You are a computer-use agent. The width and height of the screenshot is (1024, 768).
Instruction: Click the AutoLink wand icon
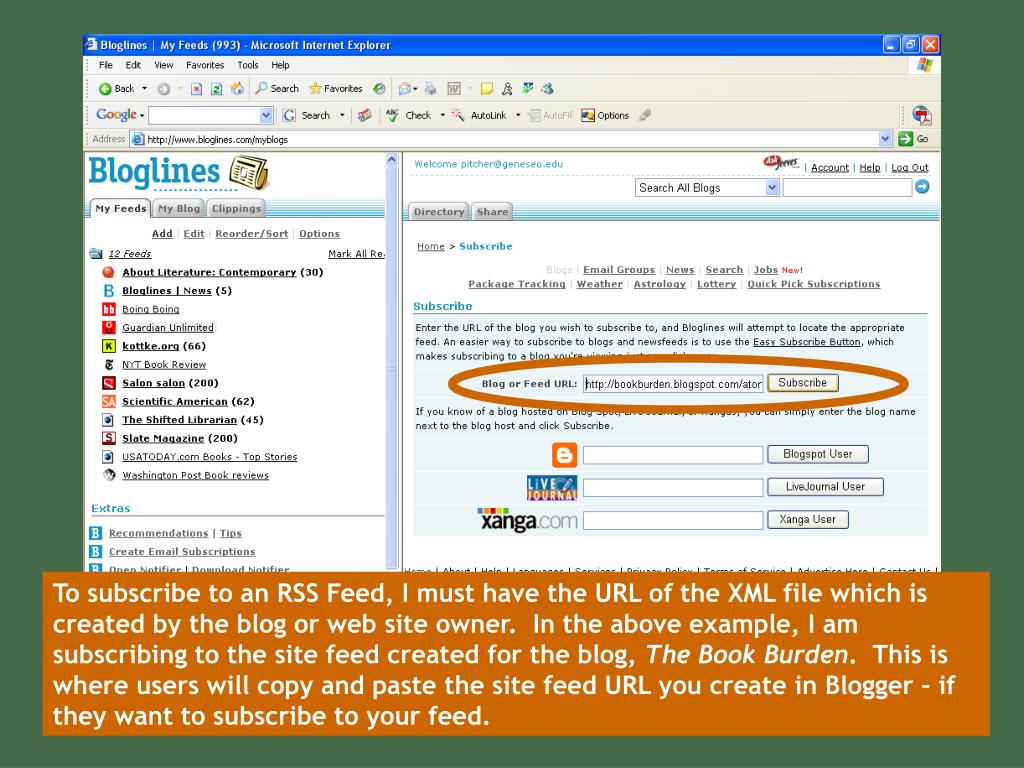pyautogui.click(x=458, y=116)
